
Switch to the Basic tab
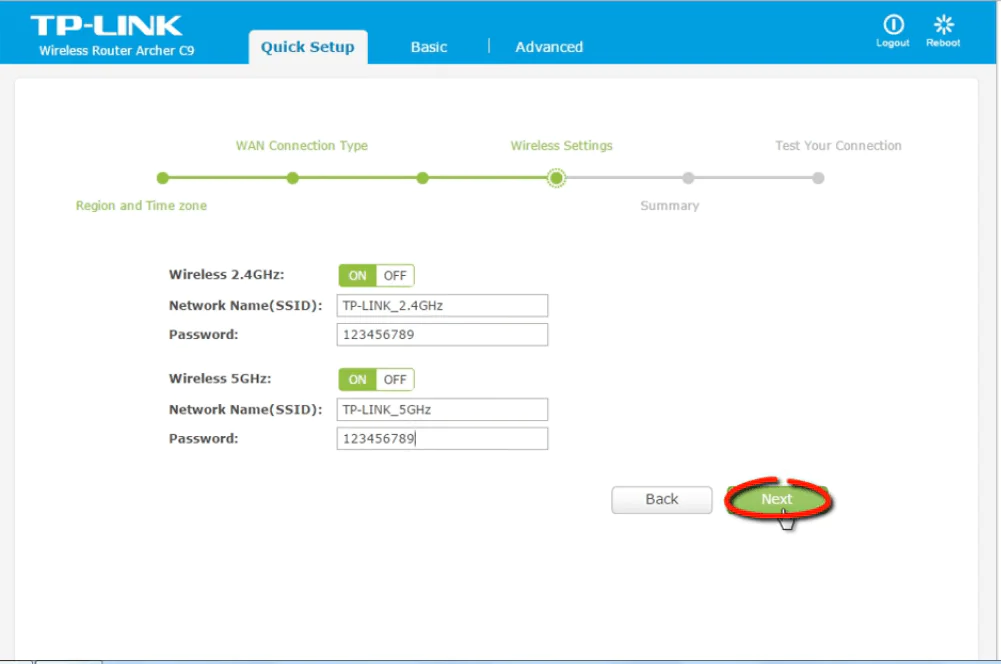tap(428, 46)
